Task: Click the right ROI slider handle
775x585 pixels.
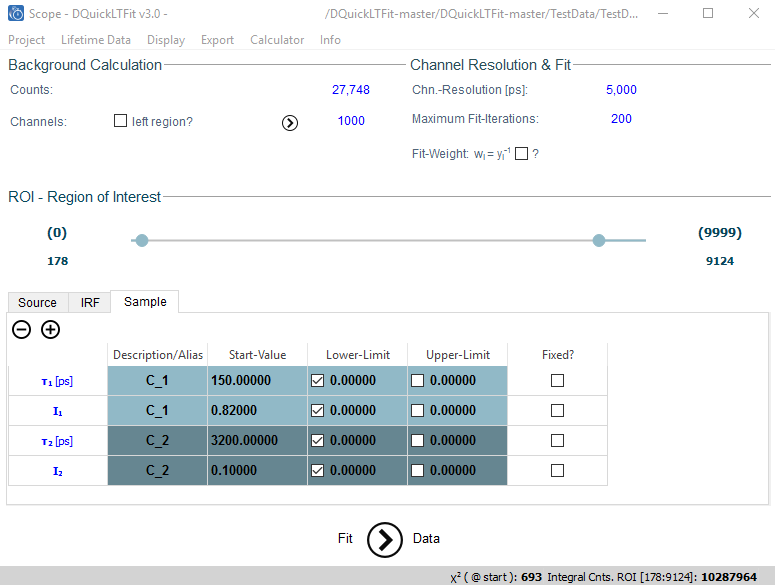Action: tap(599, 240)
